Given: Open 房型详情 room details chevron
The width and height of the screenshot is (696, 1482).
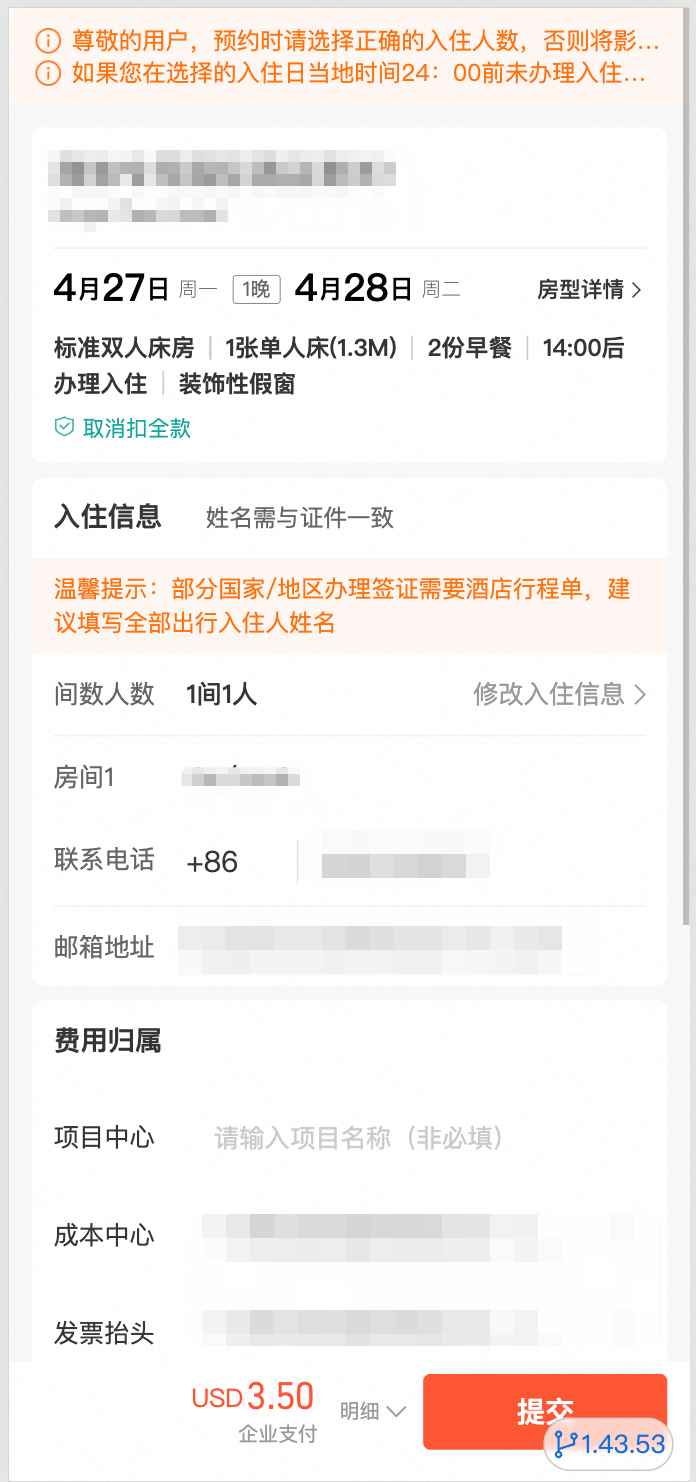Looking at the screenshot, I should pyautogui.click(x=637, y=290).
